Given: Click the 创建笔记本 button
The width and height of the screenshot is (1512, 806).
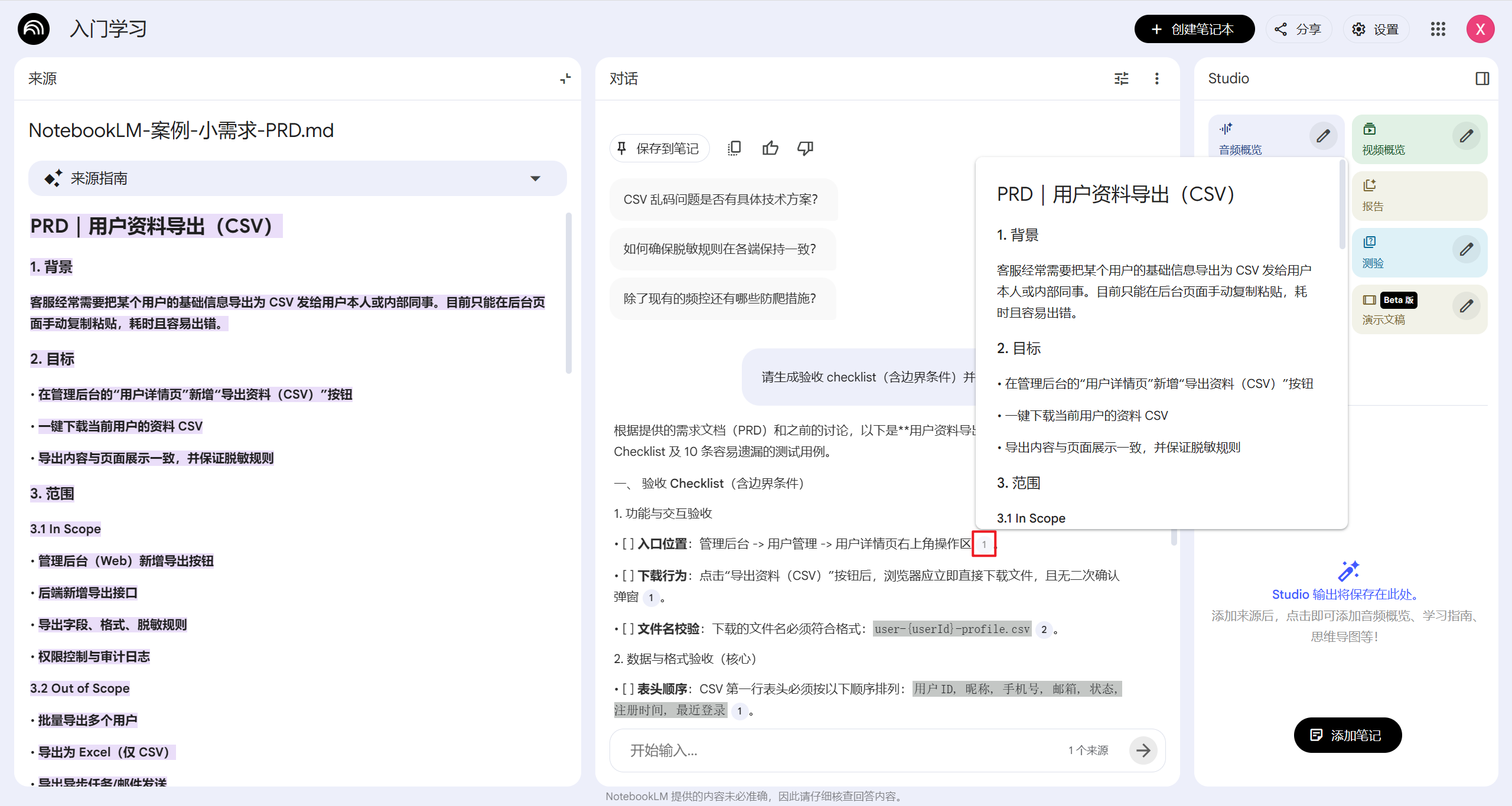Looking at the screenshot, I should point(1194,29).
